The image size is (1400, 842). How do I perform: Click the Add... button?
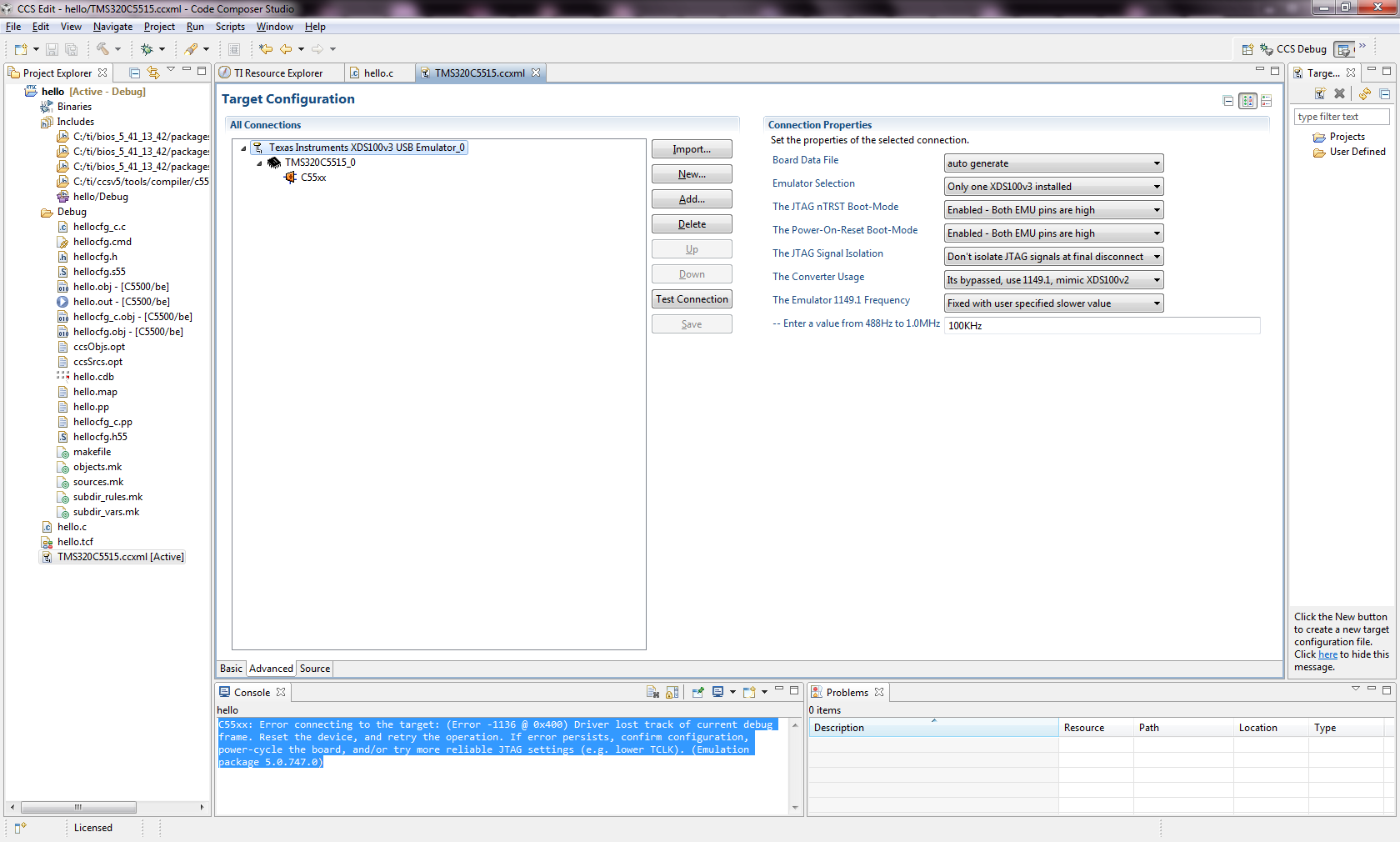click(692, 199)
